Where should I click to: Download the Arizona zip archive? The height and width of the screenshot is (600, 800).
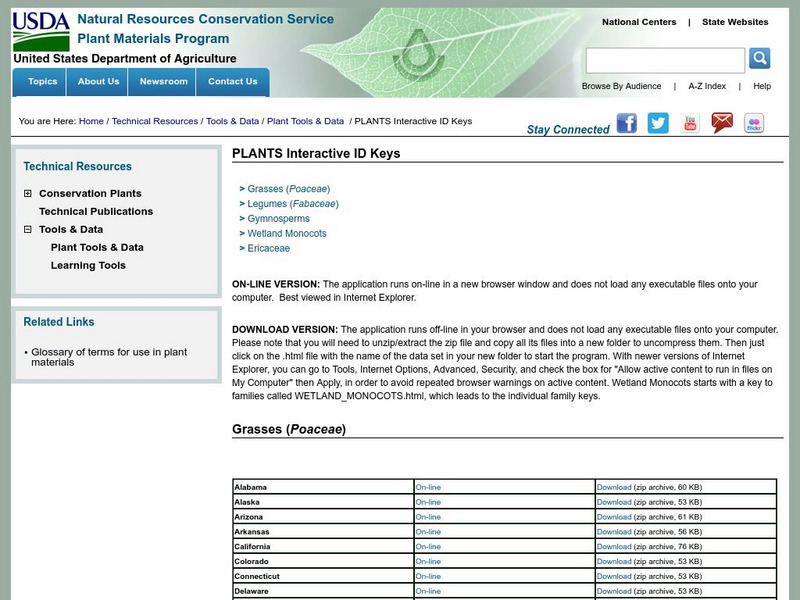coord(614,517)
